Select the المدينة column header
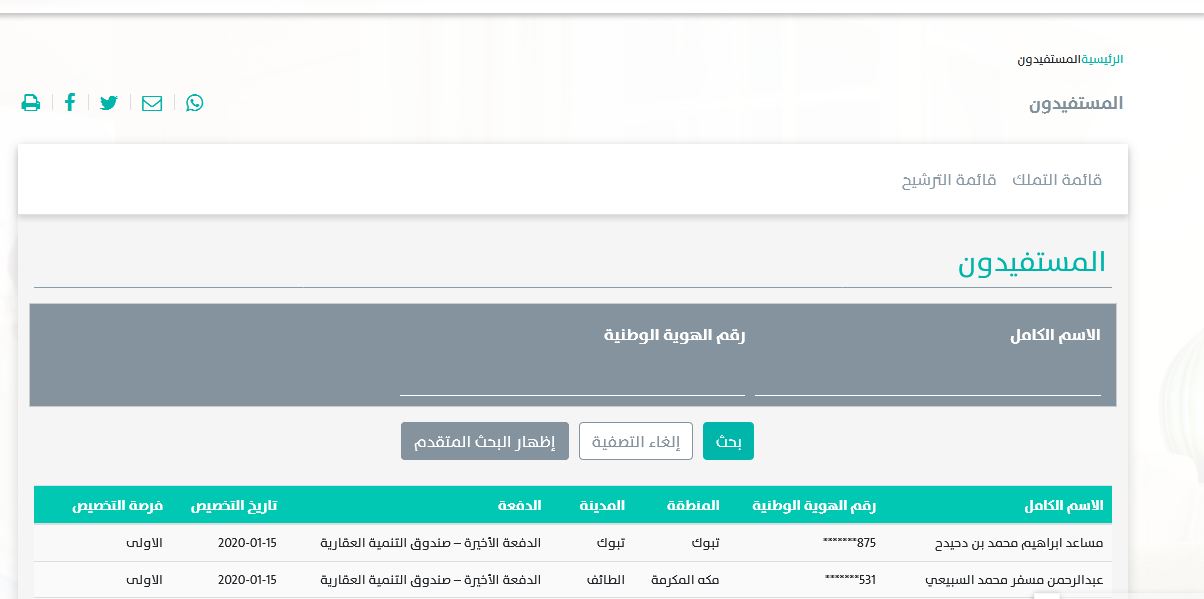Screen dimensions: 1204x599 coord(602,505)
